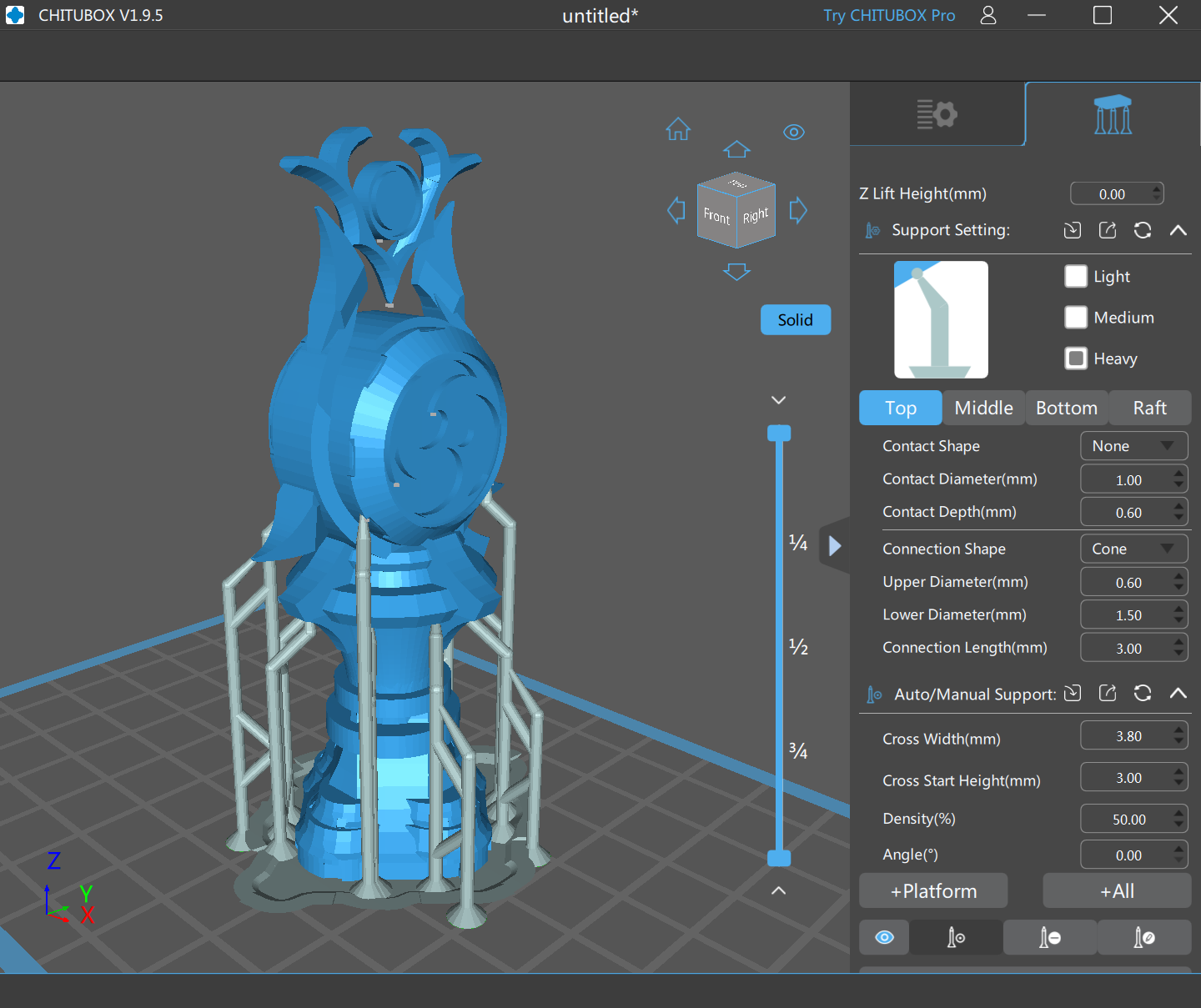
Task: Click the bottom handle of layer slider
Action: [x=779, y=858]
